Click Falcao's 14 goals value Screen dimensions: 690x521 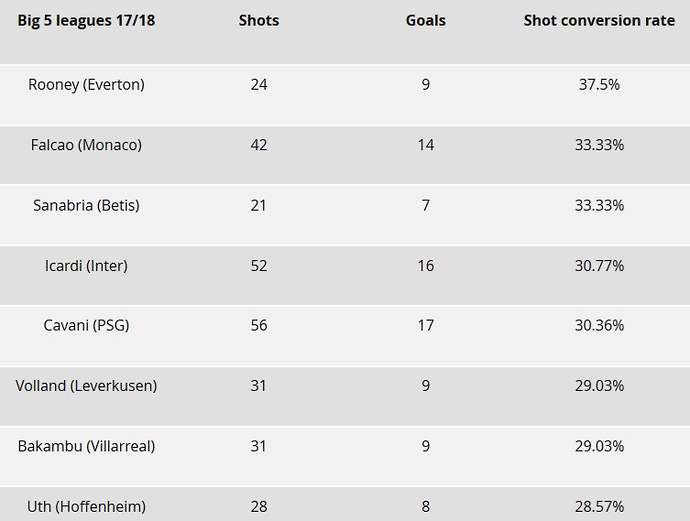coord(426,145)
